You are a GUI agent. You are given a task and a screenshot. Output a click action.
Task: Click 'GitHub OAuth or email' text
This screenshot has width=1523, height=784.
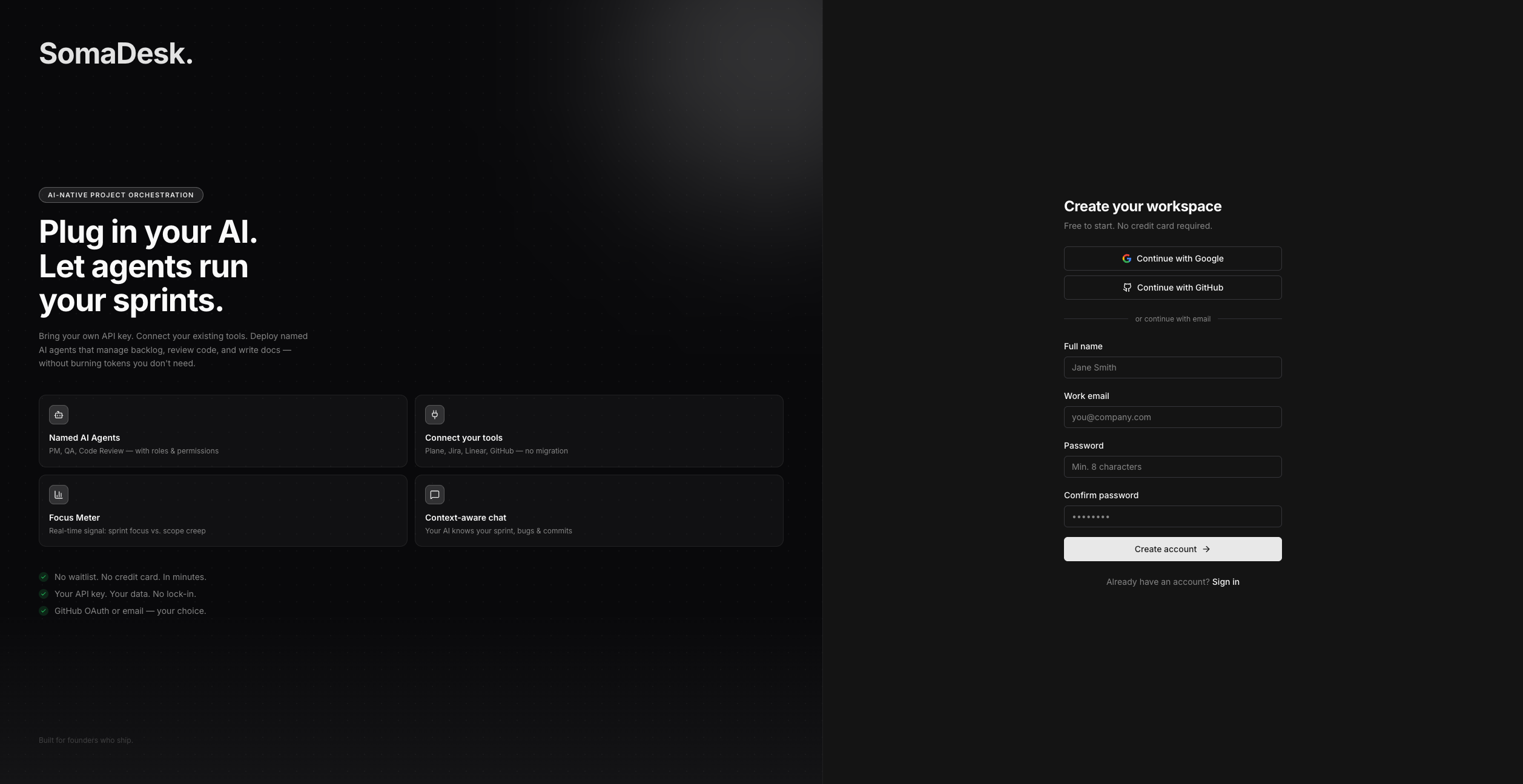click(x=130, y=611)
